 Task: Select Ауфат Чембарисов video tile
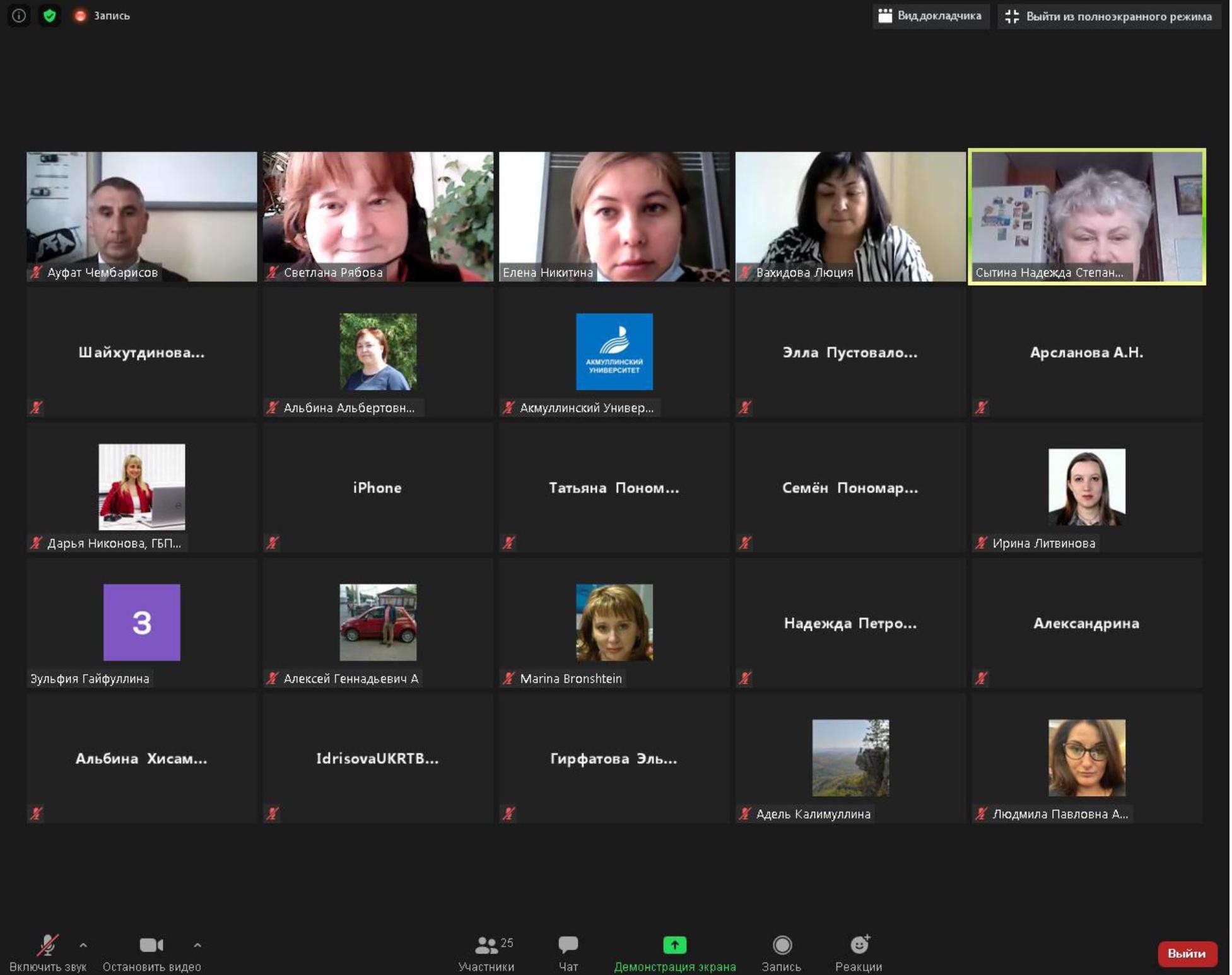point(142,216)
